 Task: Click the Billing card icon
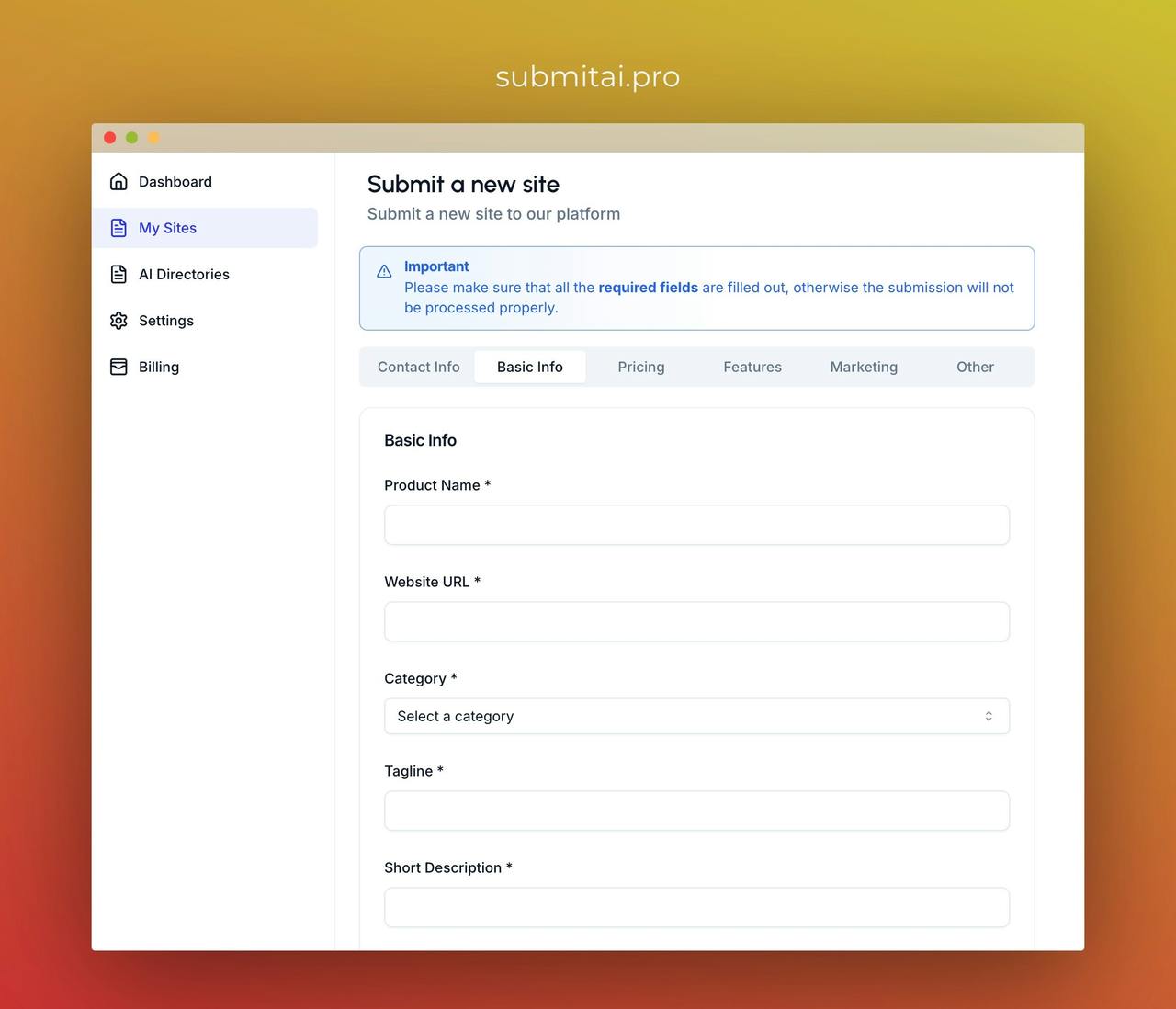(119, 367)
